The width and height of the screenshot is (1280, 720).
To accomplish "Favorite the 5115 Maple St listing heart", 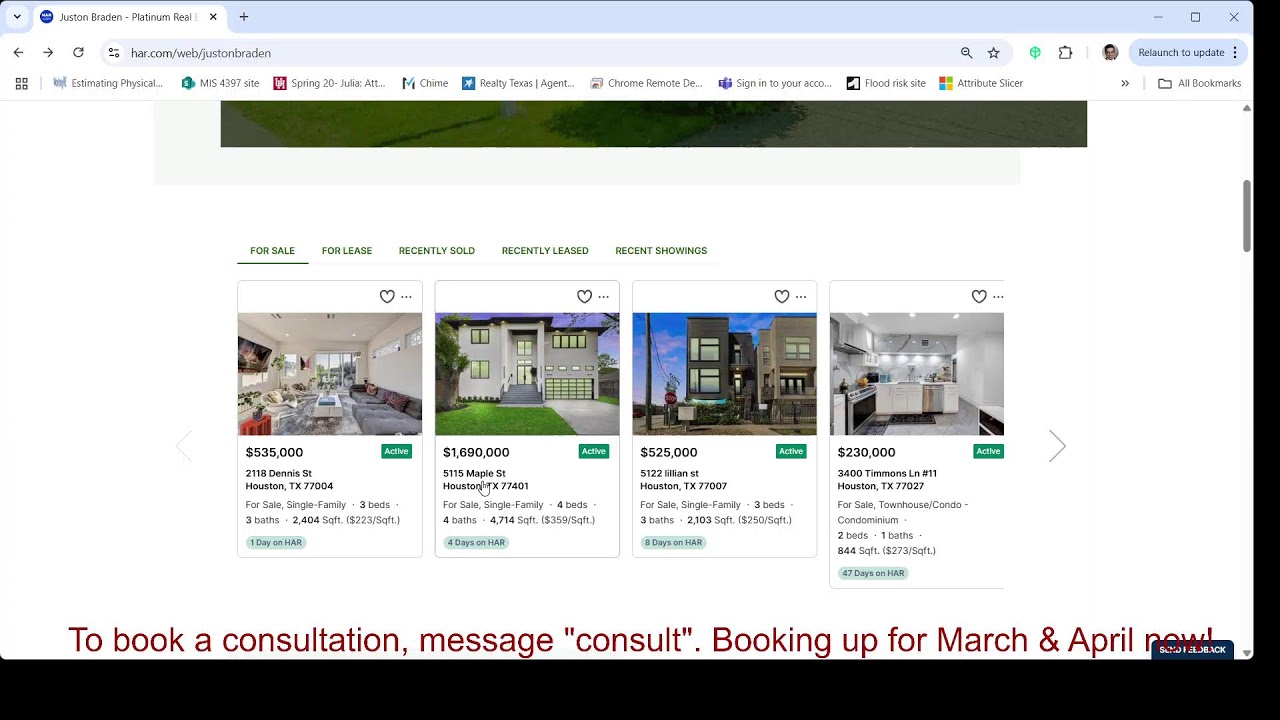I will click(x=584, y=297).
